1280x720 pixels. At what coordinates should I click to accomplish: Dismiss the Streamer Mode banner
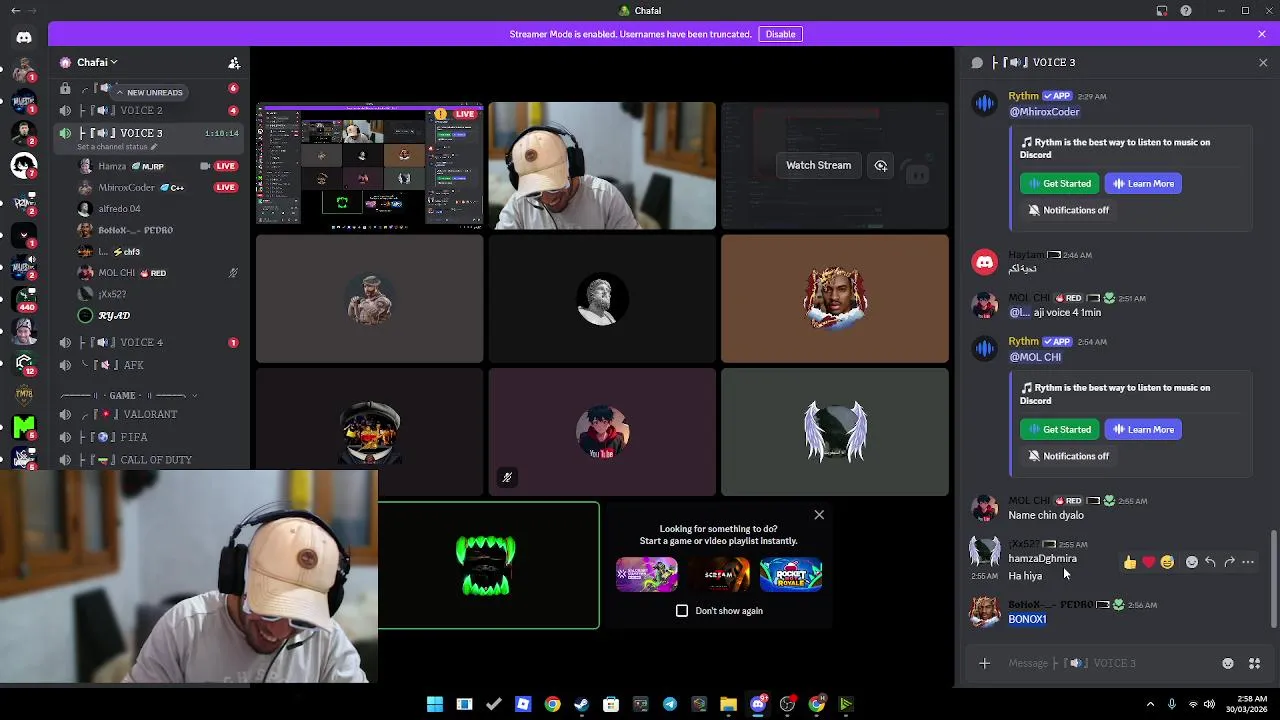tap(1262, 34)
